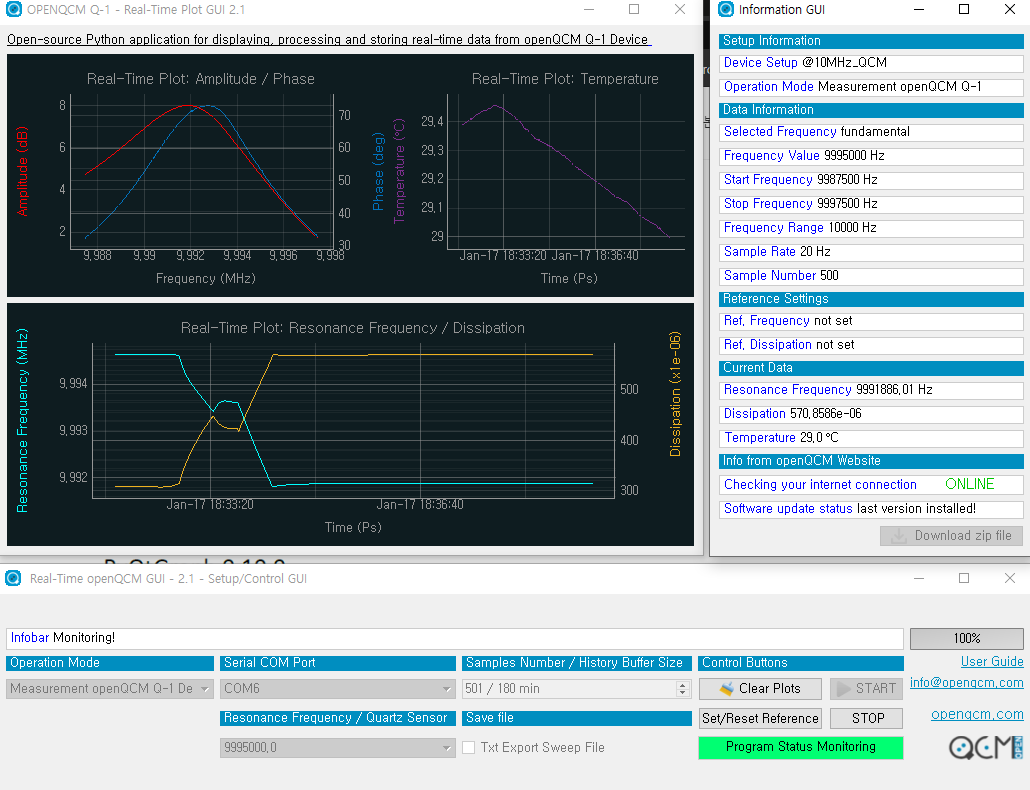Click the Resonance Frequency / Dissipation plot
The width and height of the screenshot is (1030, 790).
pyautogui.click(x=353, y=420)
